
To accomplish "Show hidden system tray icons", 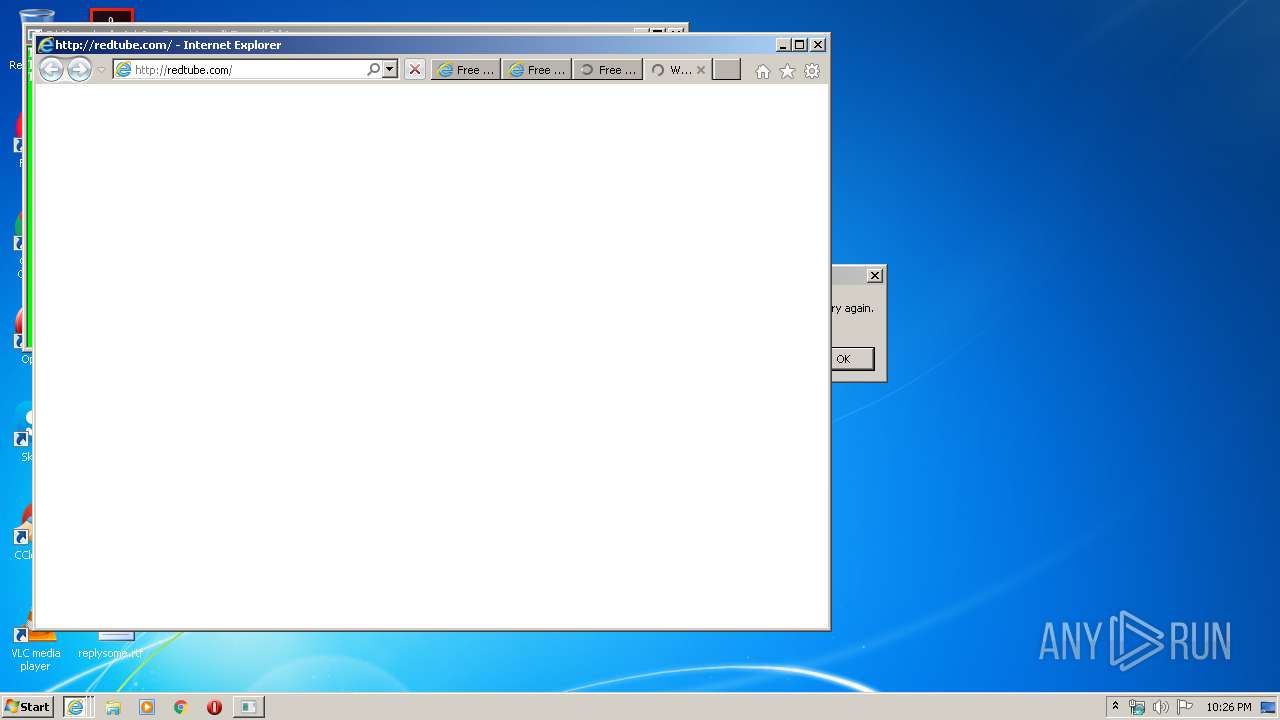I will click(x=1115, y=707).
